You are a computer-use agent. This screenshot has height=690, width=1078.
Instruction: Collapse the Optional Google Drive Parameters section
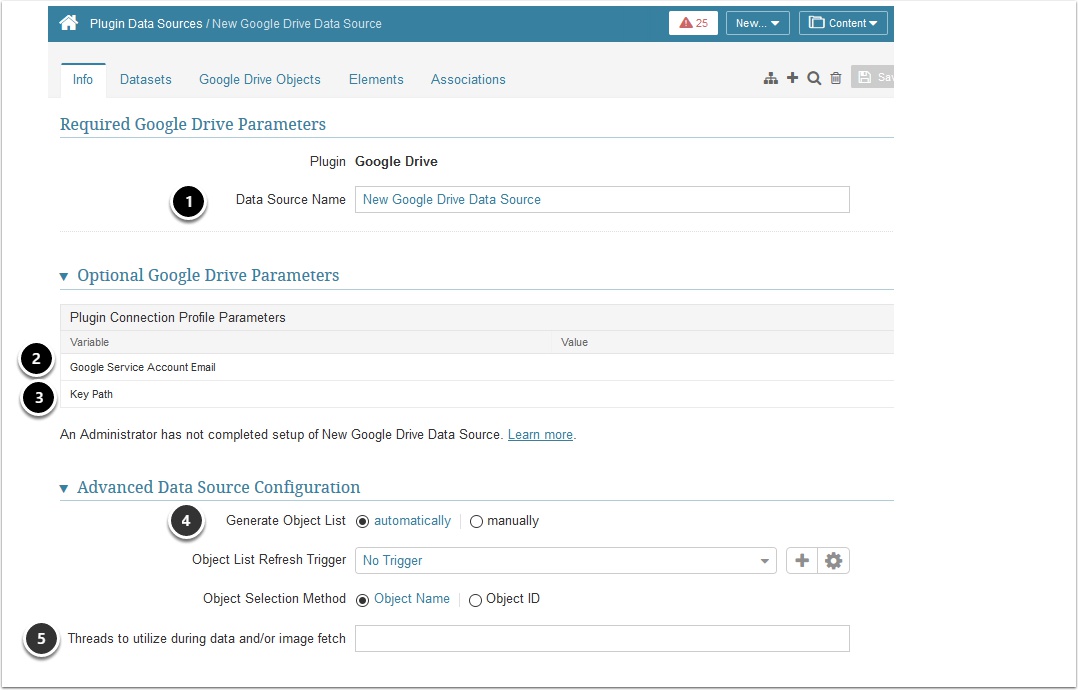pyautogui.click(x=65, y=276)
